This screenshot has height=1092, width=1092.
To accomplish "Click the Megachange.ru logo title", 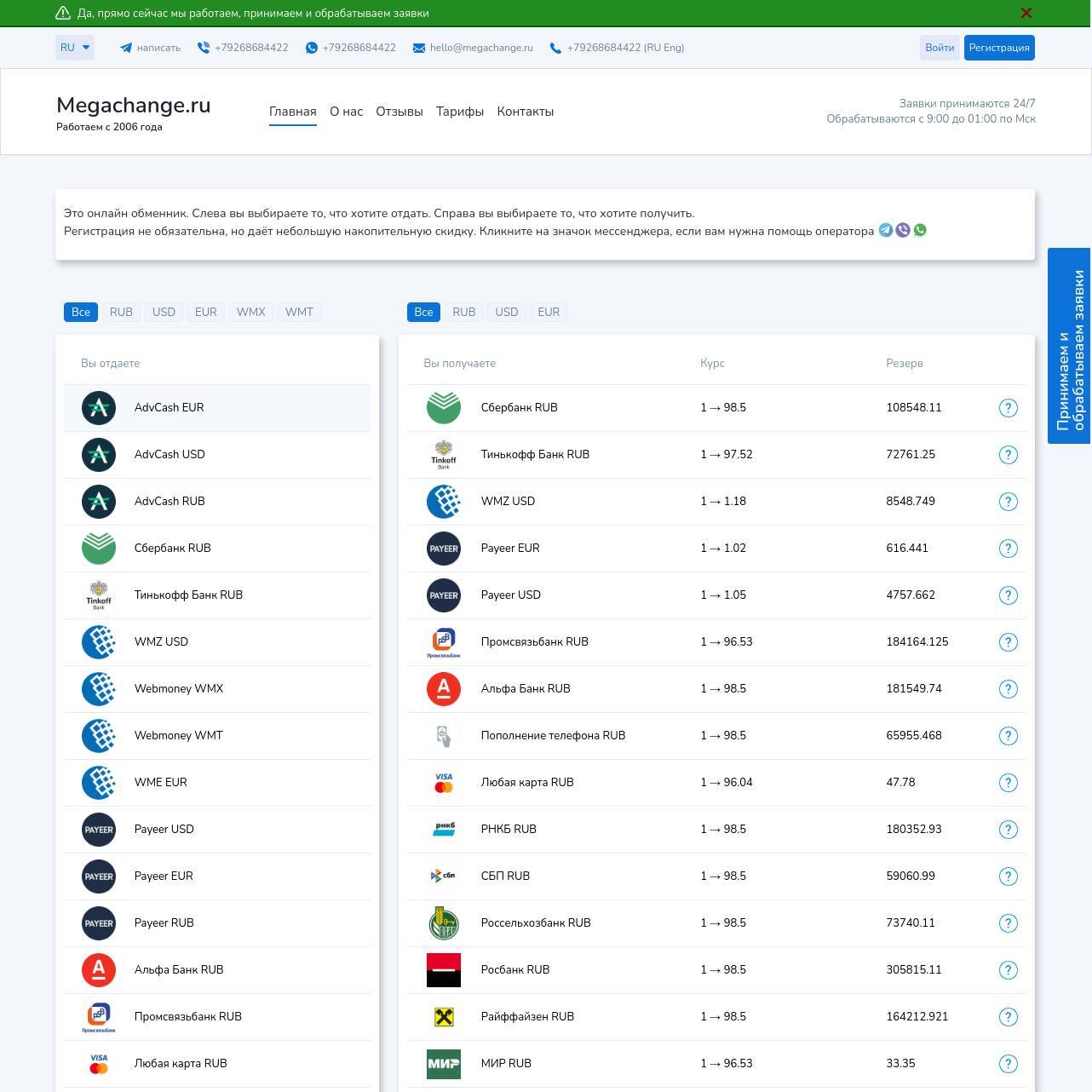I will (134, 105).
